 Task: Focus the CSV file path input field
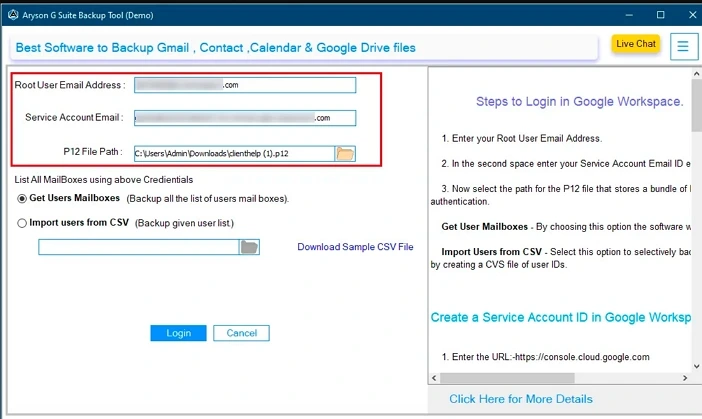tap(139, 247)
